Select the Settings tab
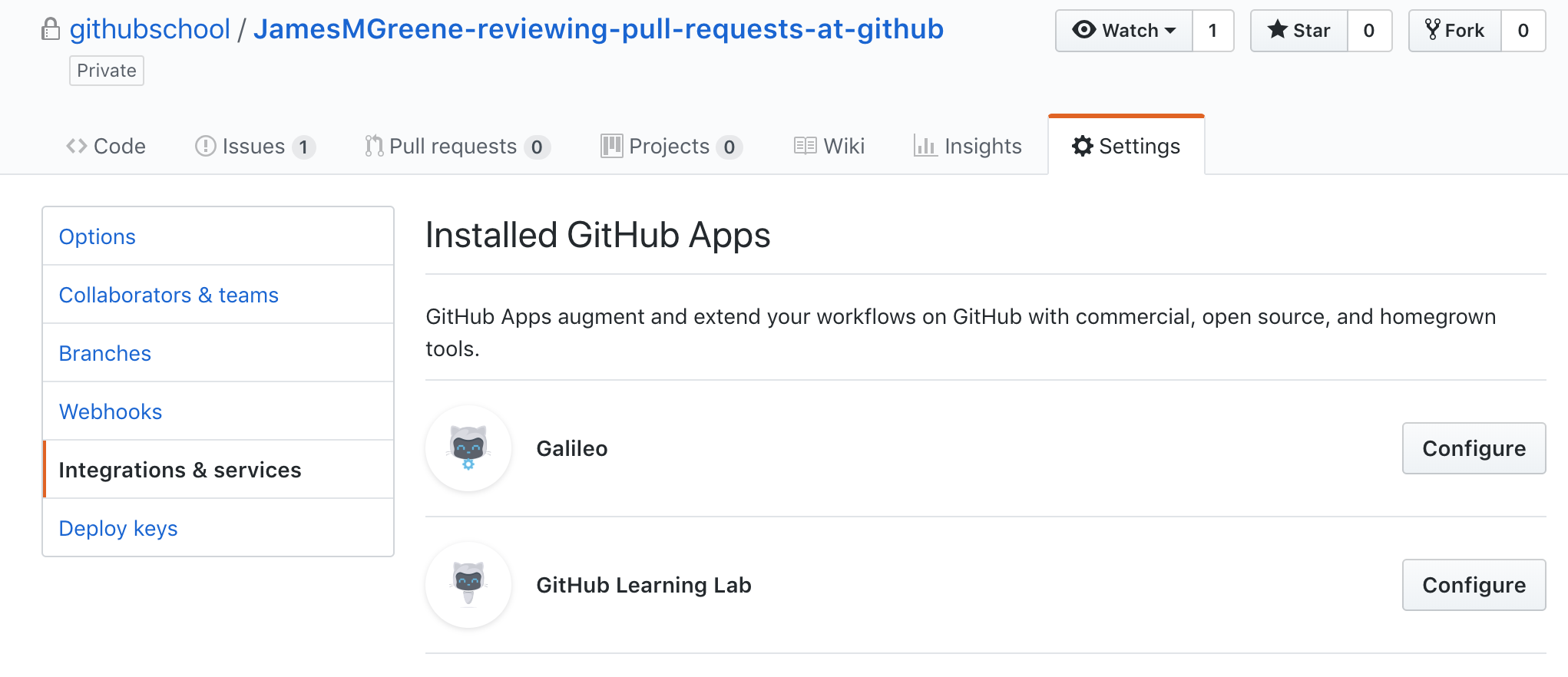 1126,146
